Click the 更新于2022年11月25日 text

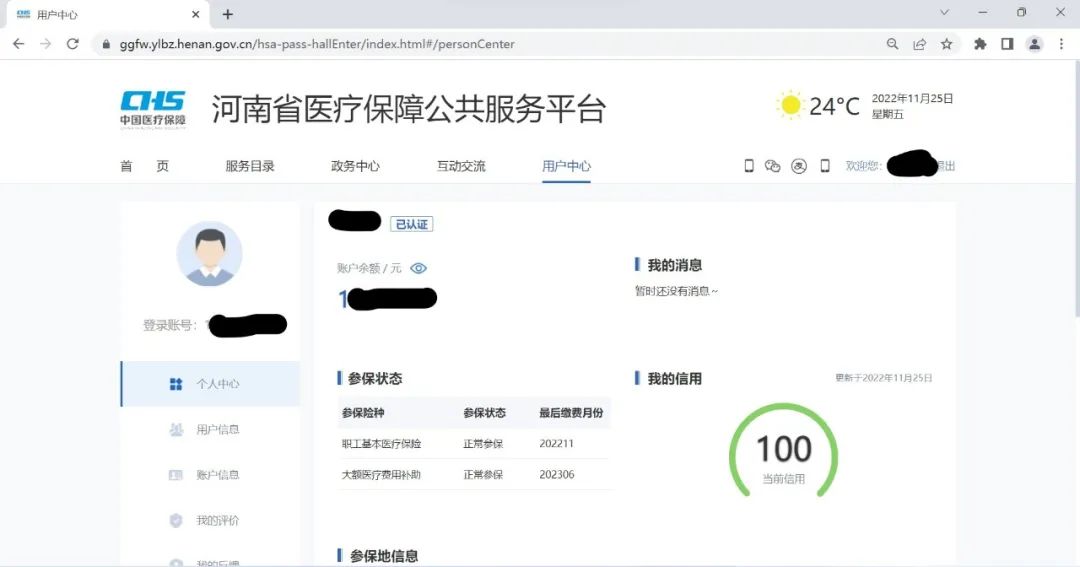pyautogui.click(x=884, y=378)
